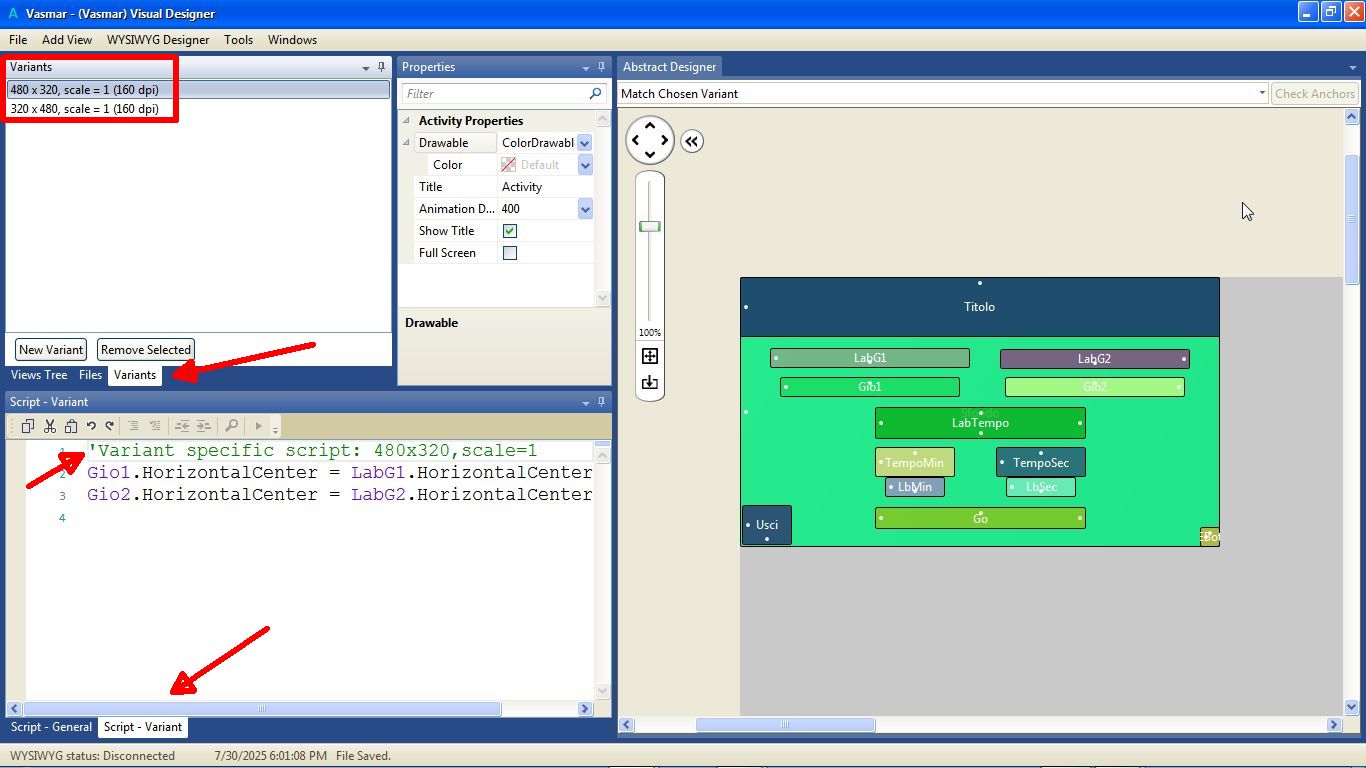Toggle the Show Title checkbox
The width and height of the screenshot is (1366, 768).
tap(510, 231)
